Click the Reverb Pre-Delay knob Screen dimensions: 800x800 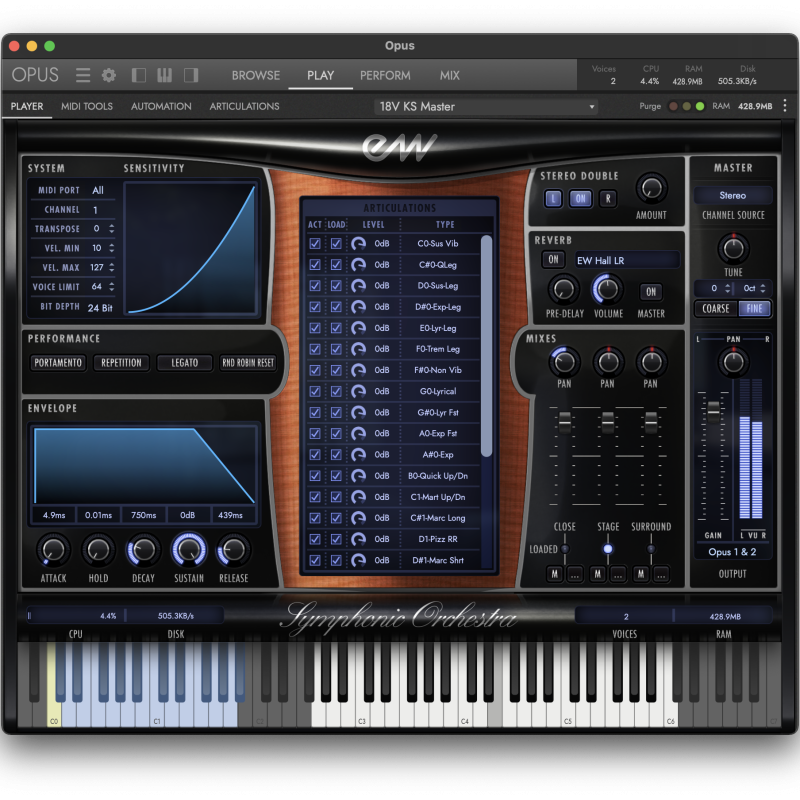click(564, 289)
